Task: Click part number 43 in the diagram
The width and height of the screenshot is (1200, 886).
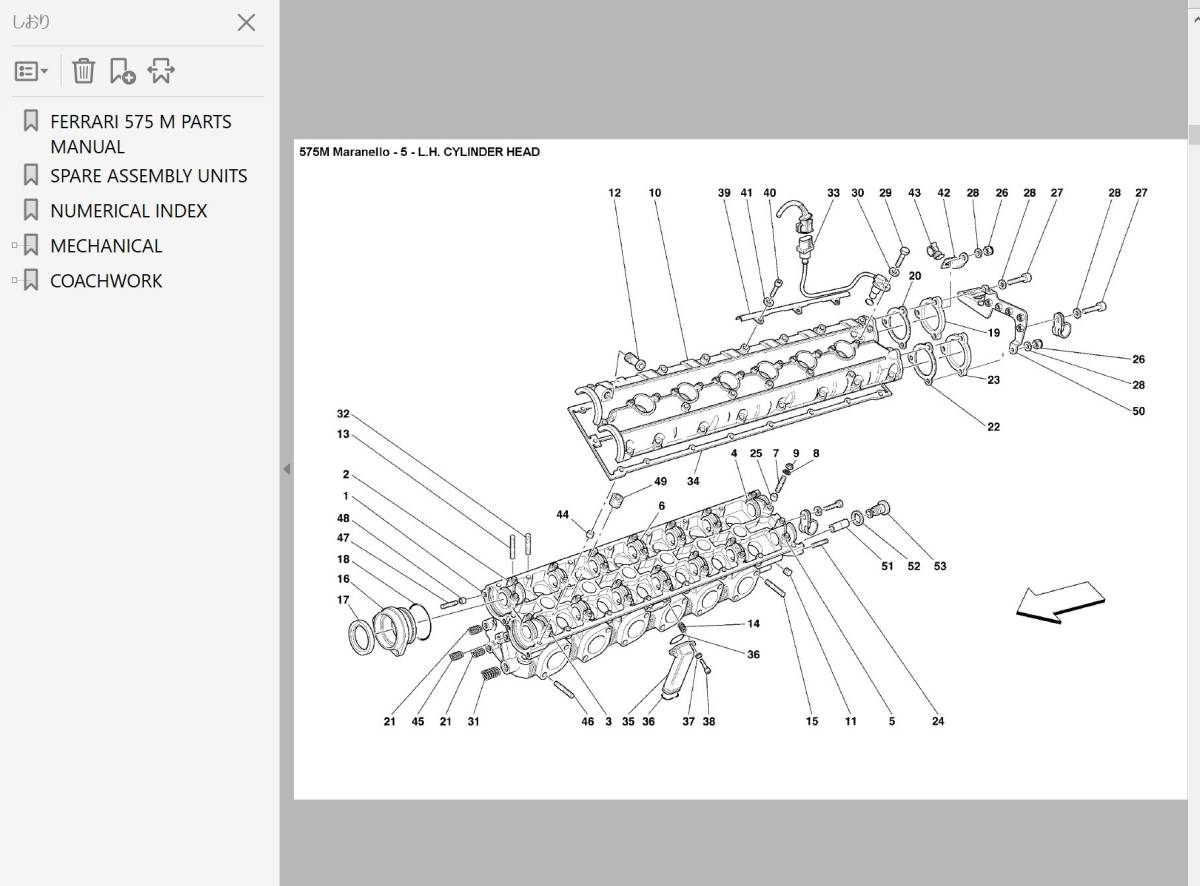Action: coord(914,193)
